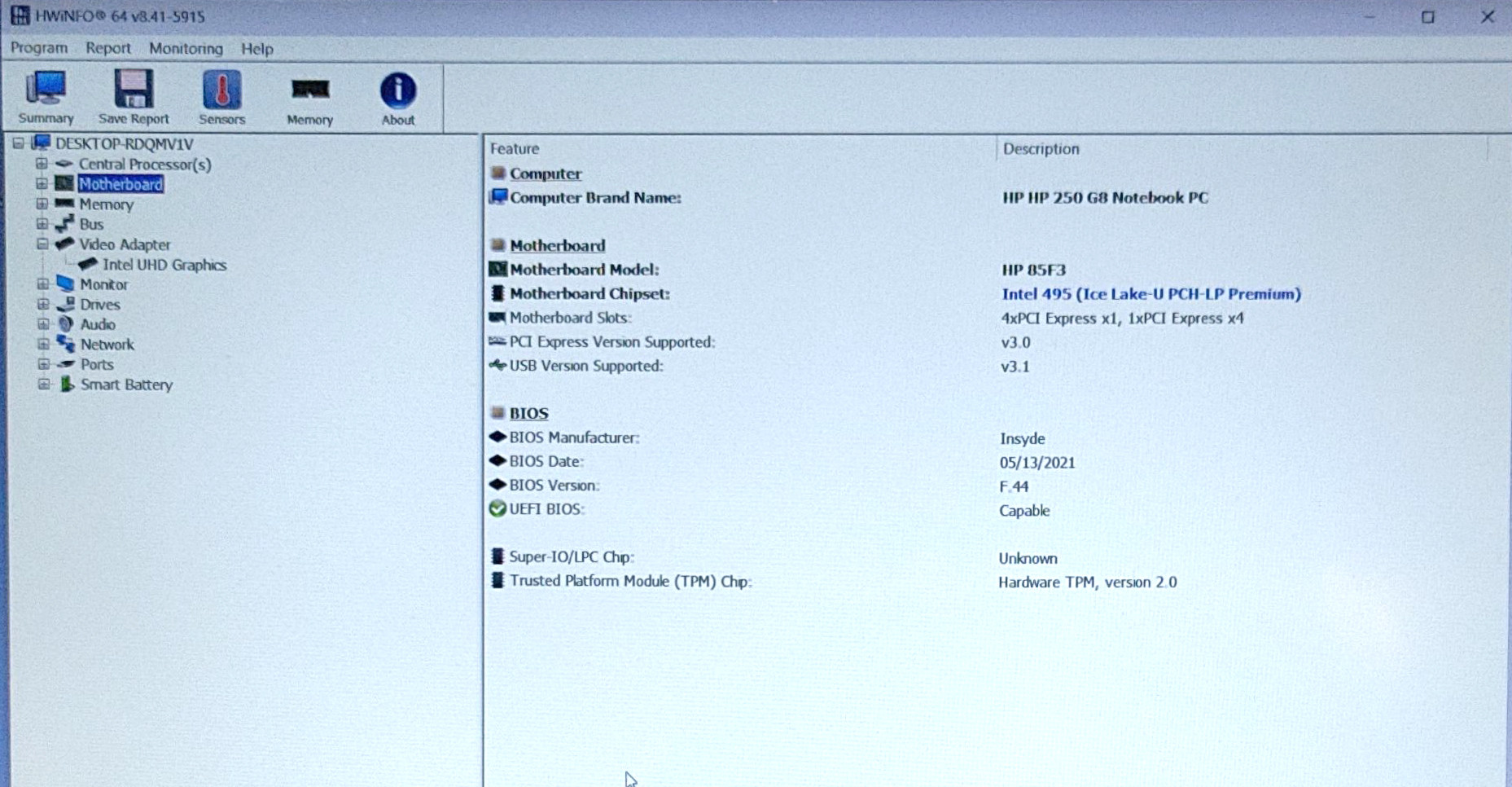Click the Video Adapter card icon

coord(64,244)
